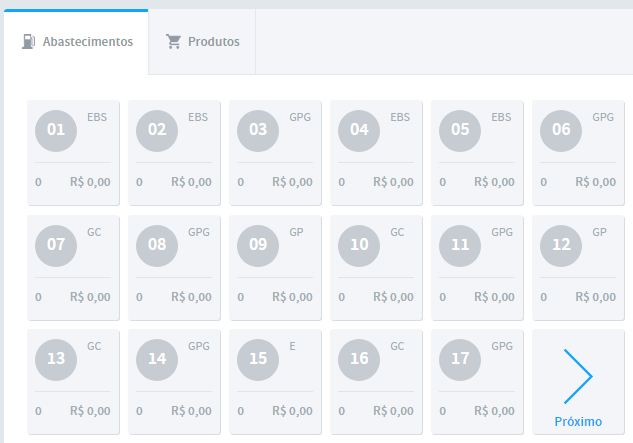This screenshot has width=633, height=443.
Task: Click the Próximo link text
Action: (x=578, y=422)
